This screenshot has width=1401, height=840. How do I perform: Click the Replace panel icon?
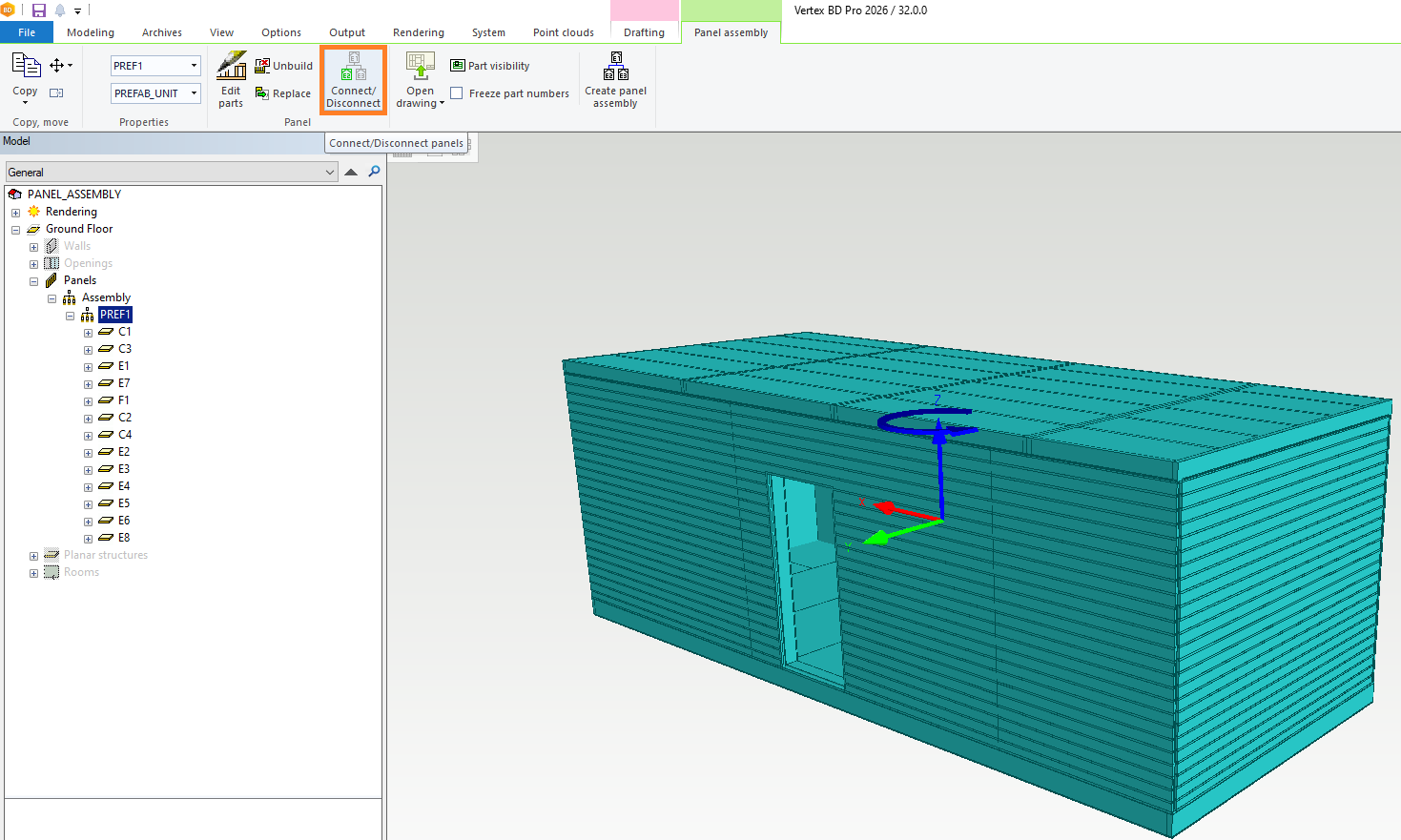(262, 93)
